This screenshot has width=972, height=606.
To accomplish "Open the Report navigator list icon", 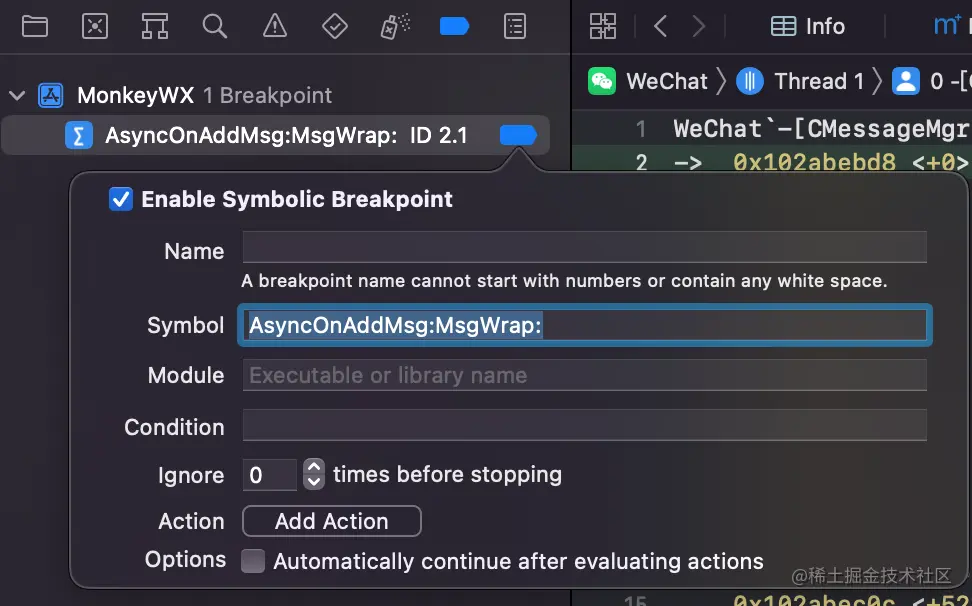I will [x=515, y=27].
